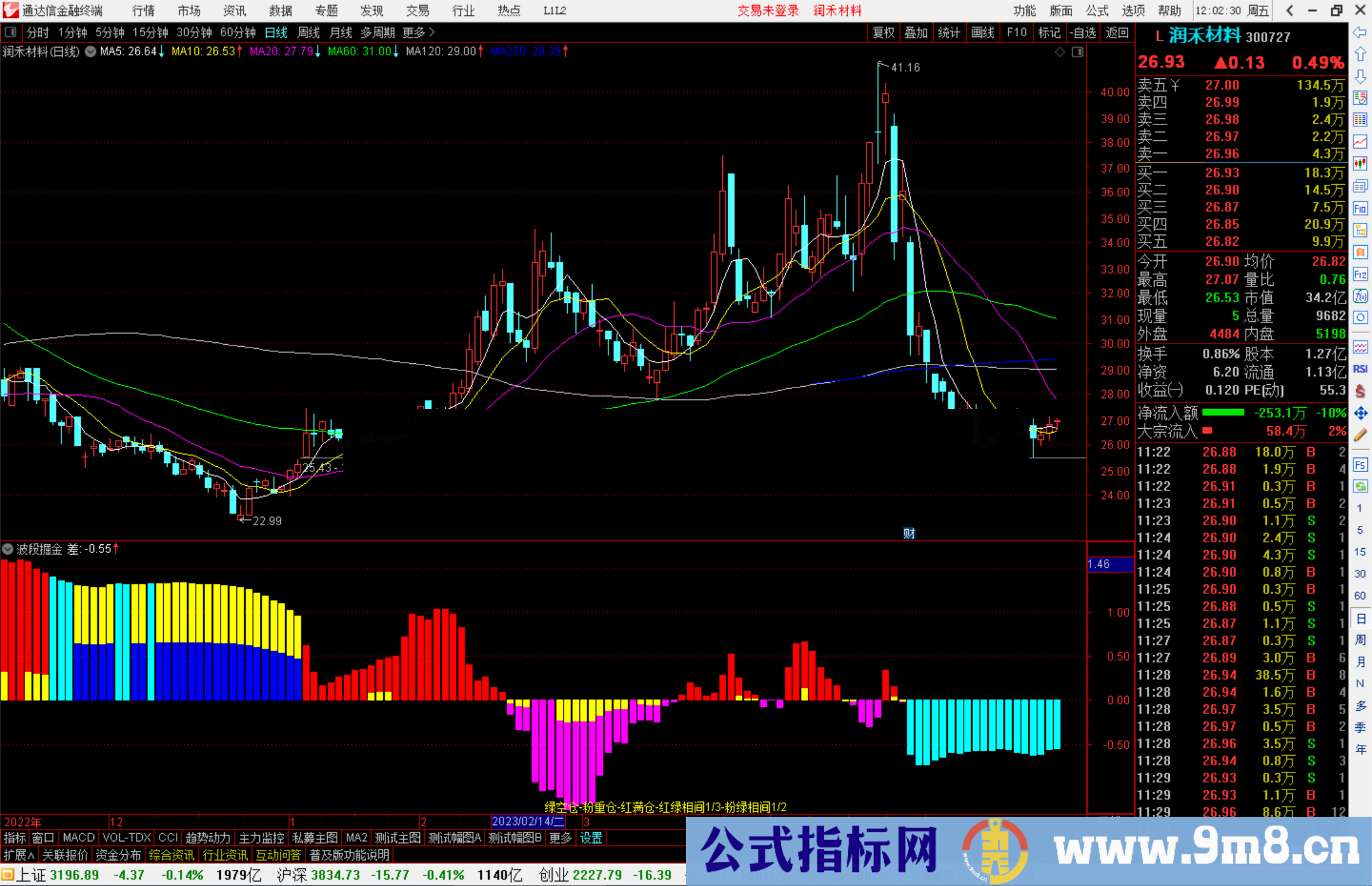Collapse the 波段掘金 indicator panel toggle
This screenshot has height=886, width=1372.
(x=8, y=549)
